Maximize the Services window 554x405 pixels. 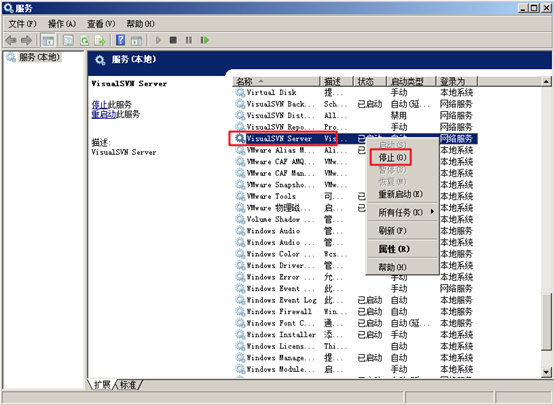click(535, 8)
